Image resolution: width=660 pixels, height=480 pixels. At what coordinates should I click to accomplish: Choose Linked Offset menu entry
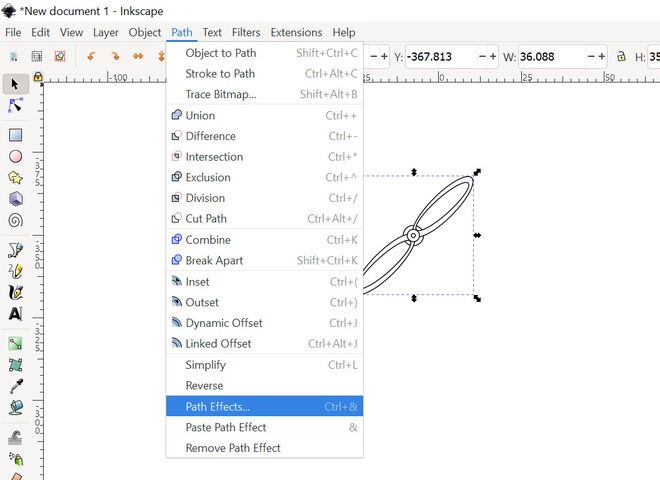click(265, 344)
